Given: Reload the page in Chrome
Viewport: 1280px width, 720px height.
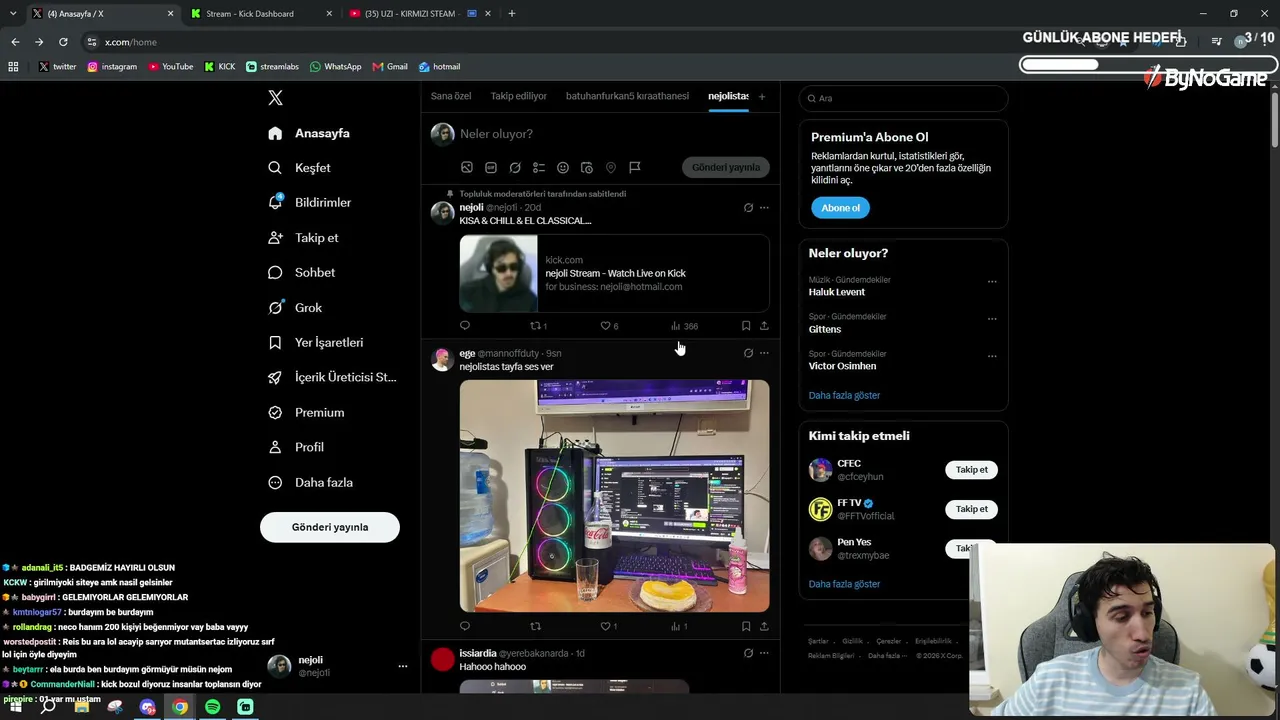Looking at the screenshot, I should click(63, 42).
